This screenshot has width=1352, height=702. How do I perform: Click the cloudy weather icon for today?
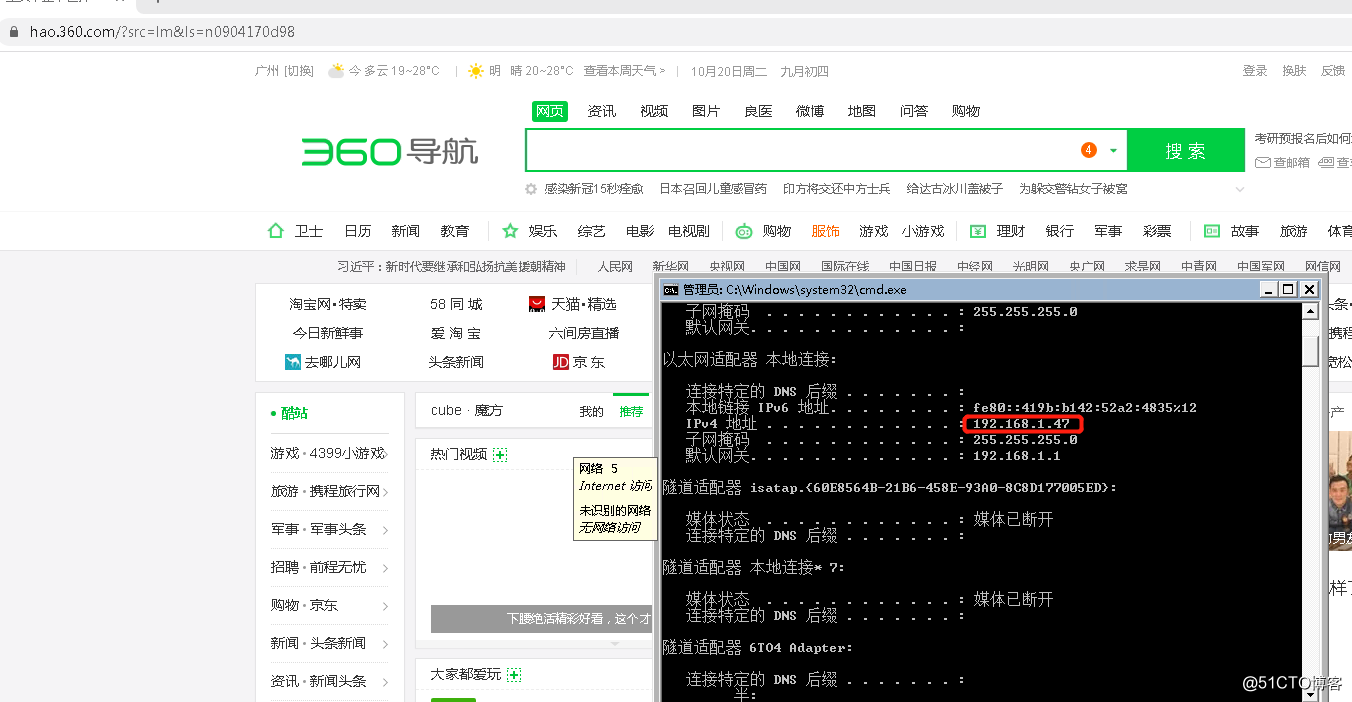tap(336, 71)
